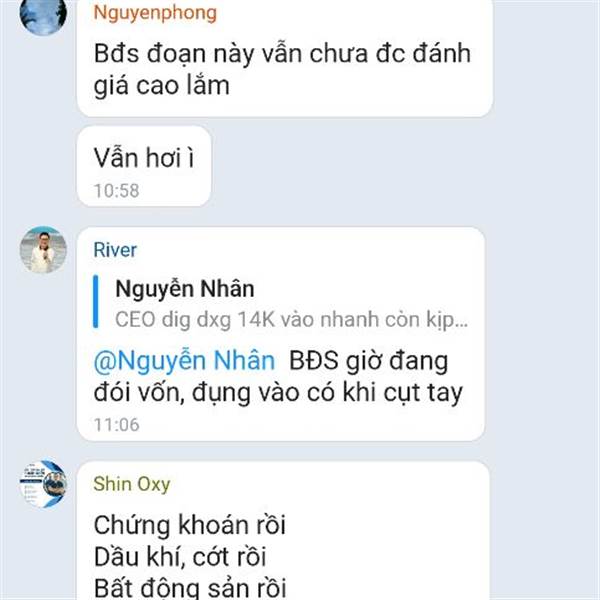Open River's profile avatar
Image resolution: width=600 pixels, height=600 pixels.
pos(43,249)
